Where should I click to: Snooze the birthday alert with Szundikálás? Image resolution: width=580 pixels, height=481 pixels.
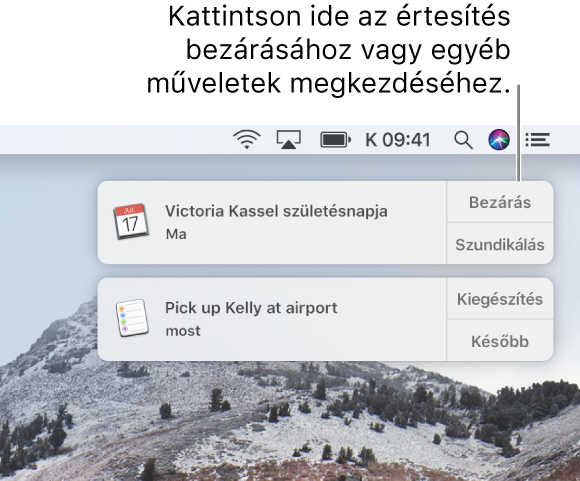coord(500,244)
